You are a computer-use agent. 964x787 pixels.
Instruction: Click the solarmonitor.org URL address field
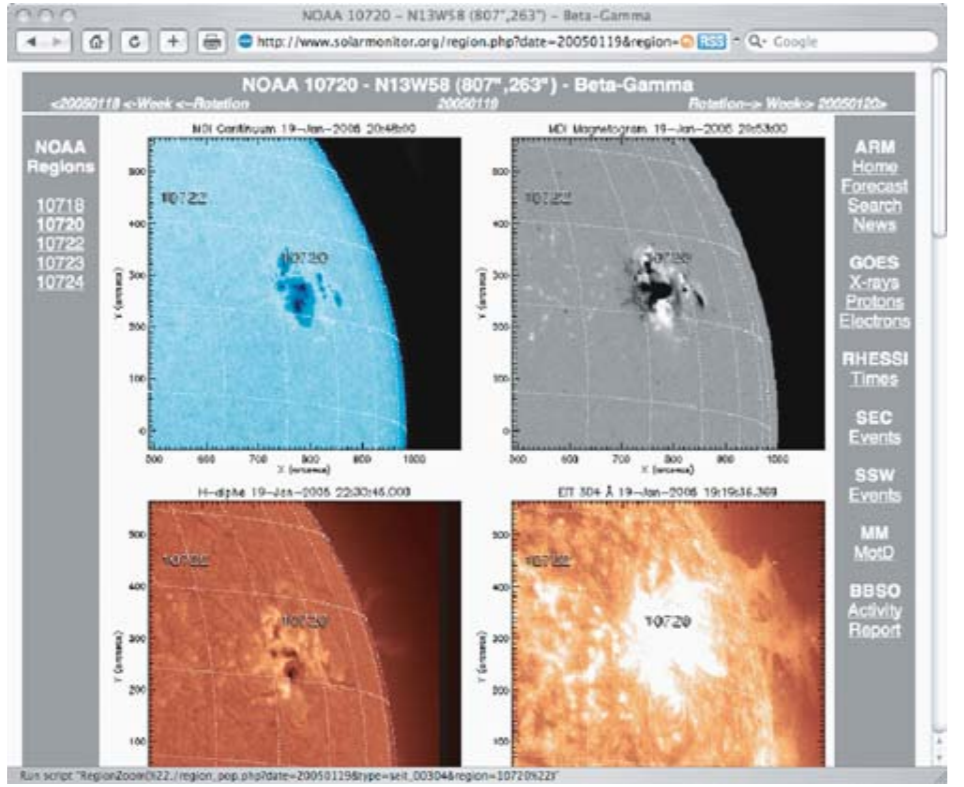467,42
